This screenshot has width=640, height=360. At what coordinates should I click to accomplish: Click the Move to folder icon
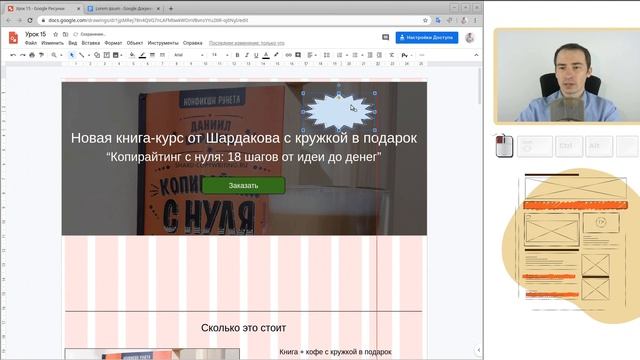point(65,34)
